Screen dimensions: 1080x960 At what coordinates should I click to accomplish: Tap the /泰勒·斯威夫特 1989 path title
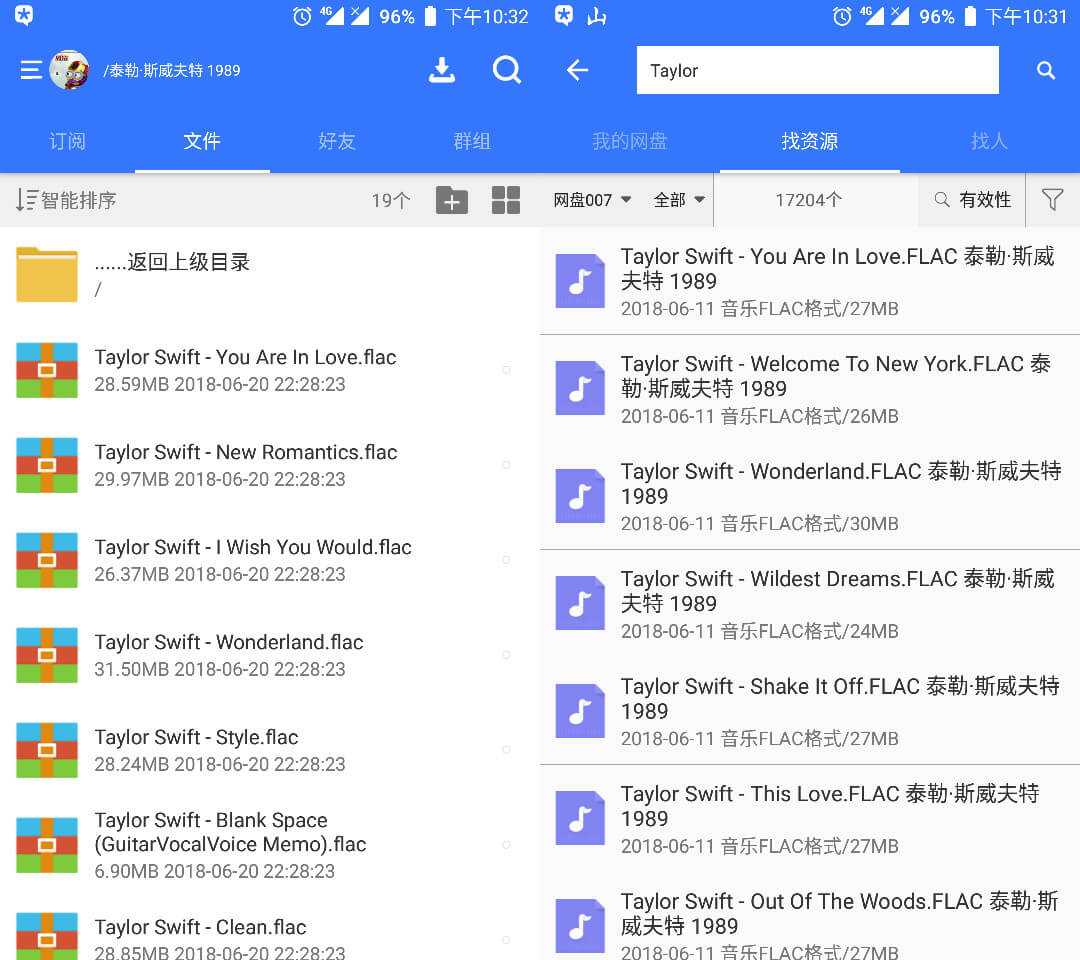172,70
